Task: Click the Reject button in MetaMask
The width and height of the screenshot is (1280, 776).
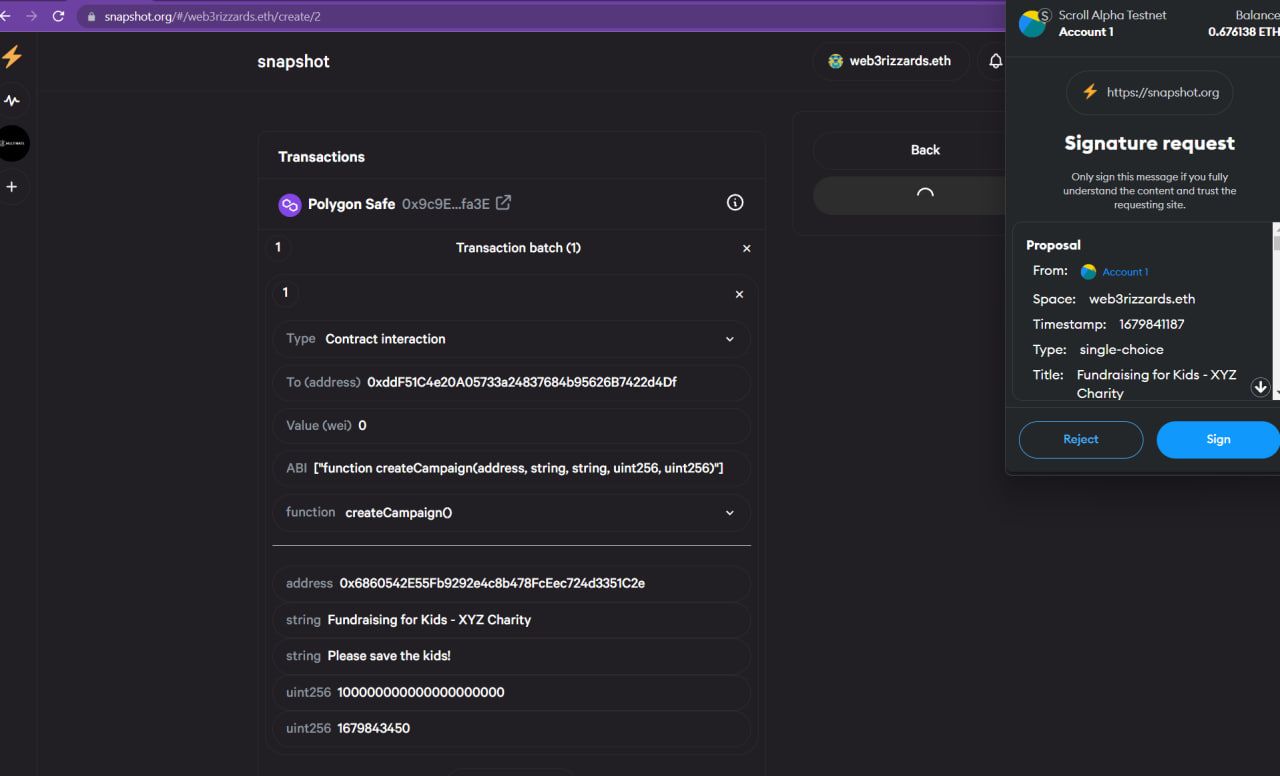Action: coord(1080,439)
